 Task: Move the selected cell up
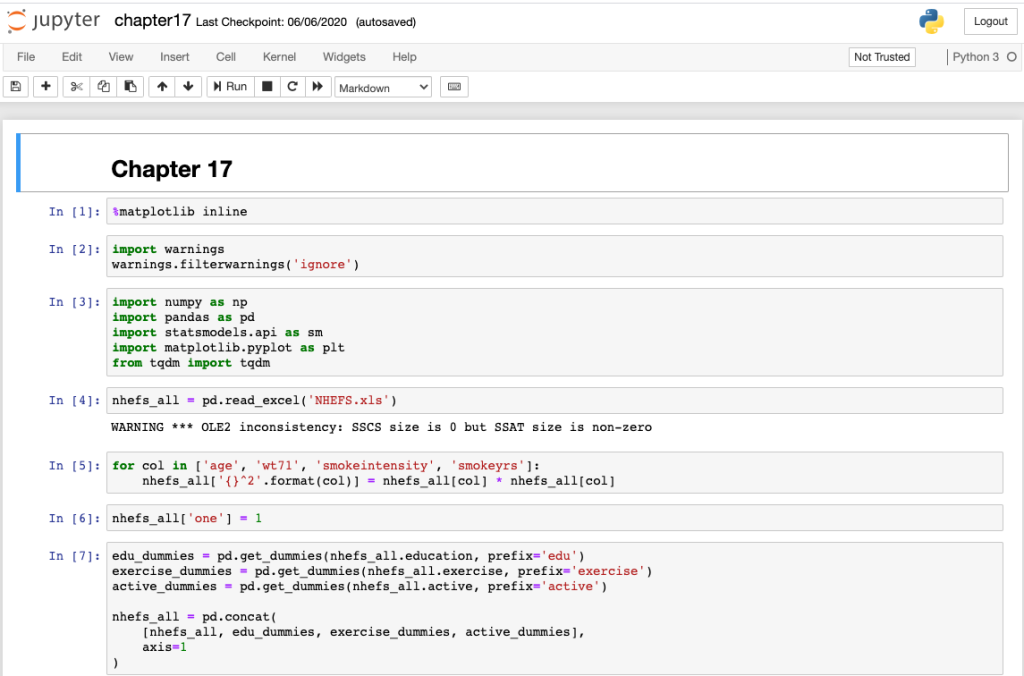163,87
